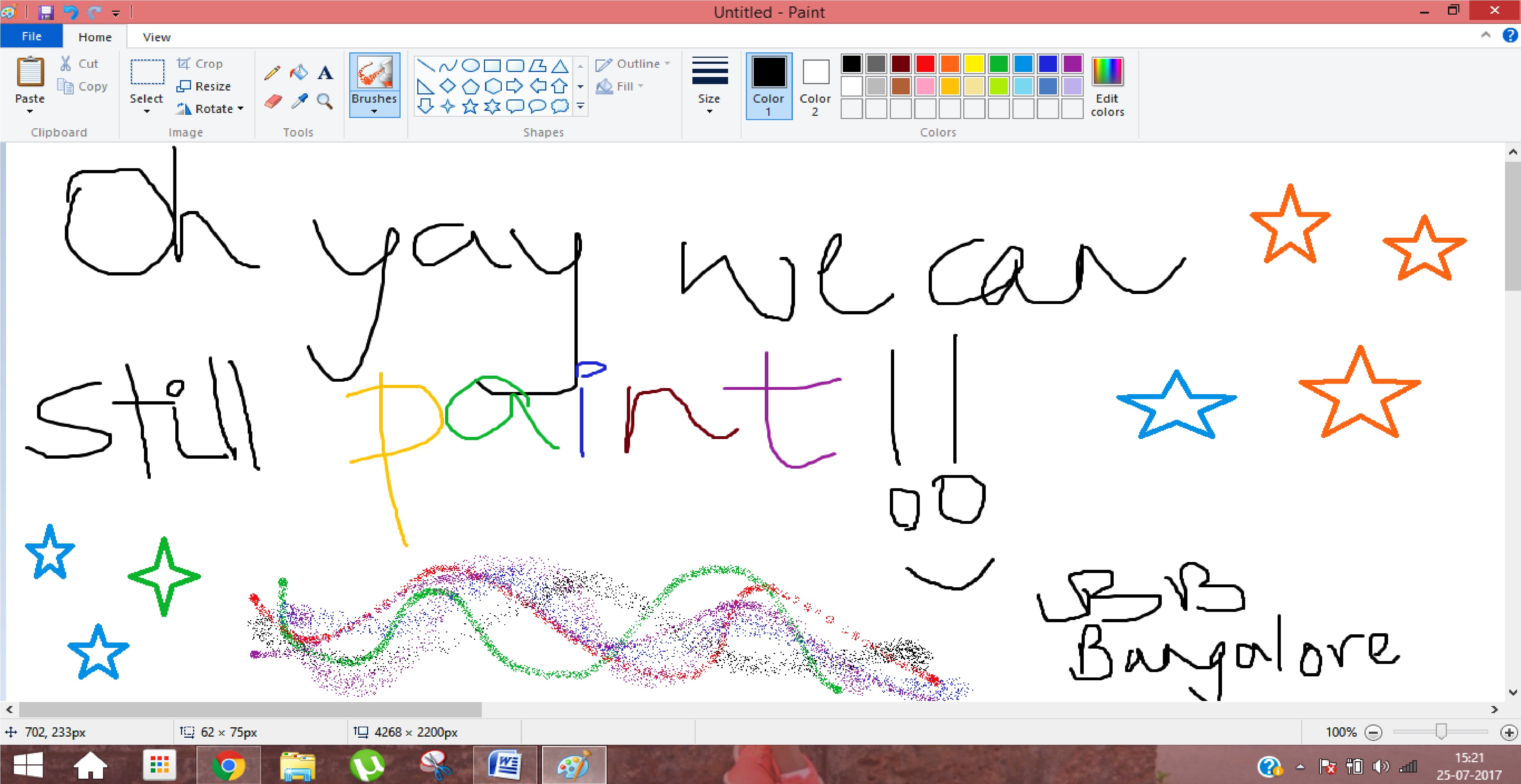Select the Pencil tool
The width and height of the screenshot is (1521, 784).
point(272,73)
